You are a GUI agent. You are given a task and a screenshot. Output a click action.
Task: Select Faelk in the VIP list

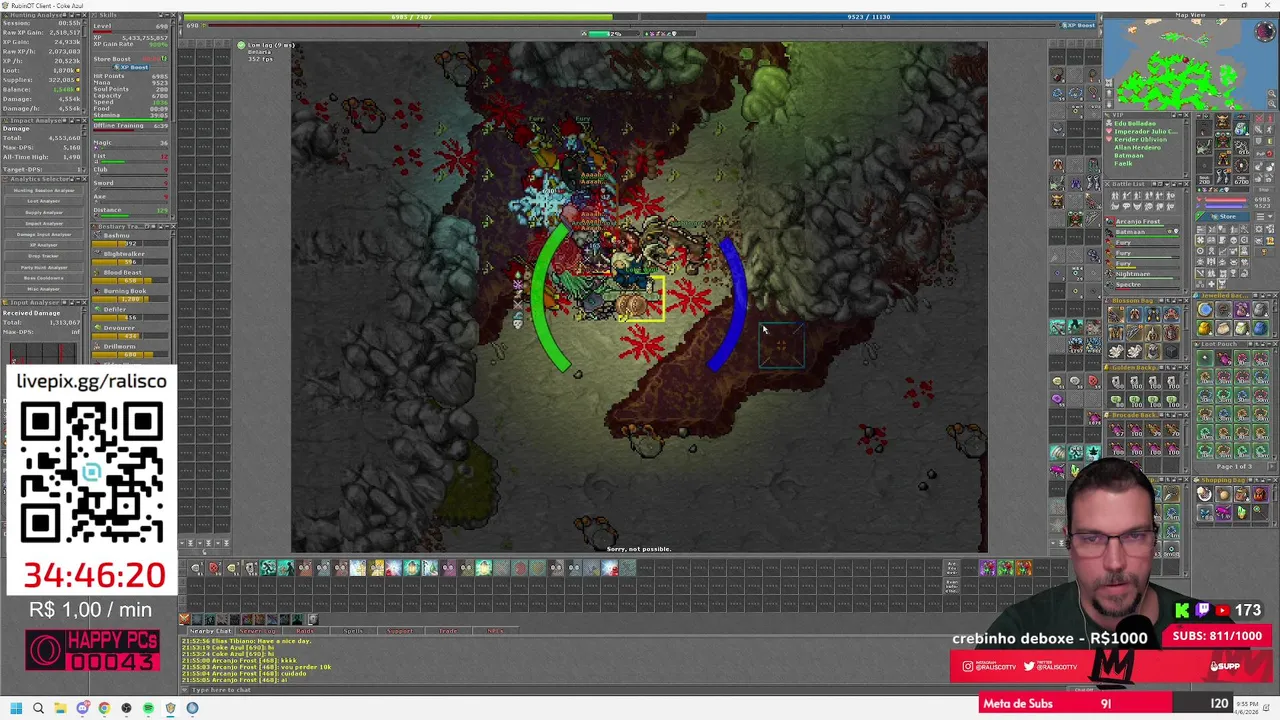pyautogui.click(x=1123, y=164)
